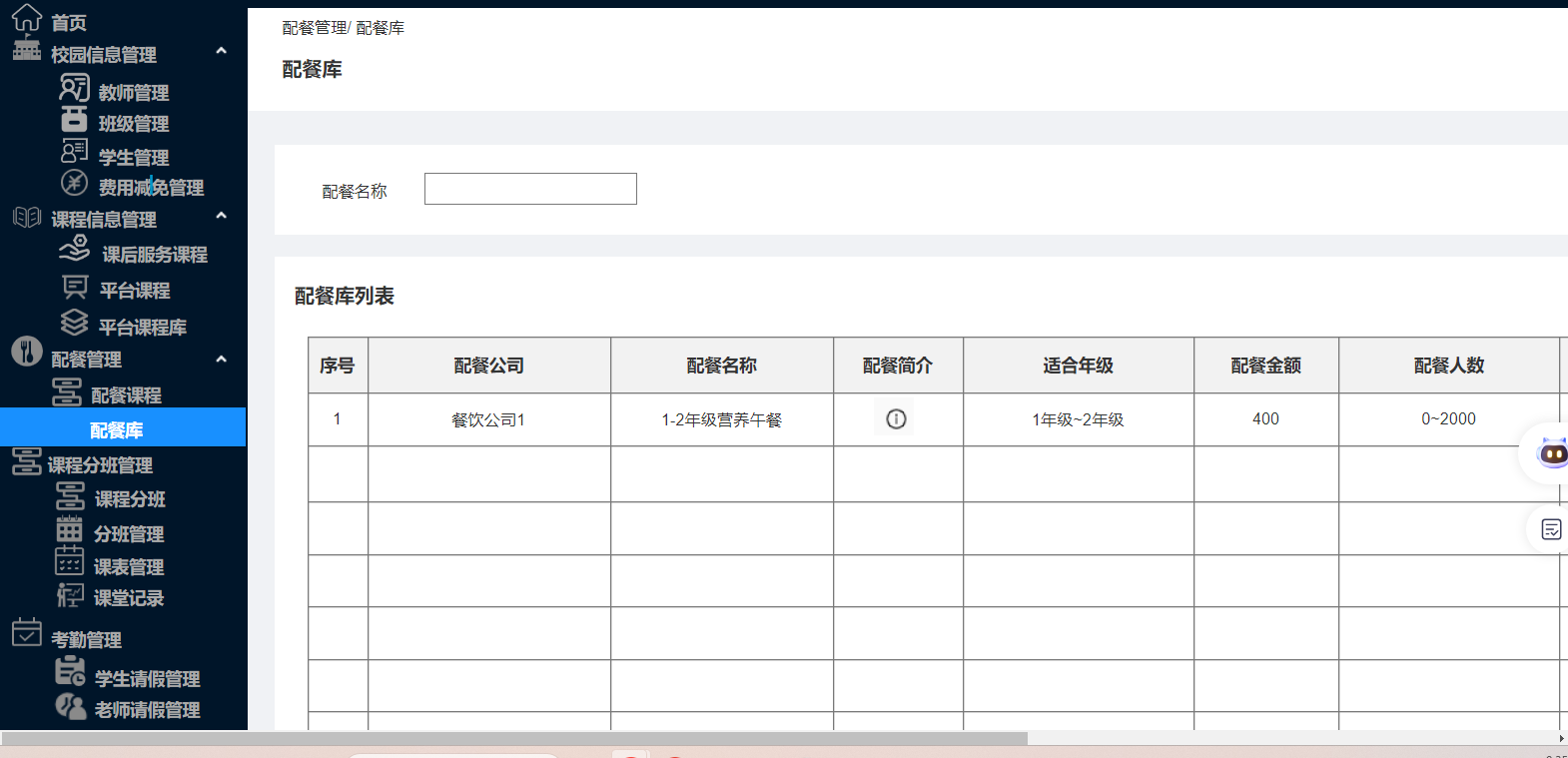1568x758 pixels.
Task: Collapse the 配餐管理 menu arrow
Action: pyautogui.click(x=222, y=360)
